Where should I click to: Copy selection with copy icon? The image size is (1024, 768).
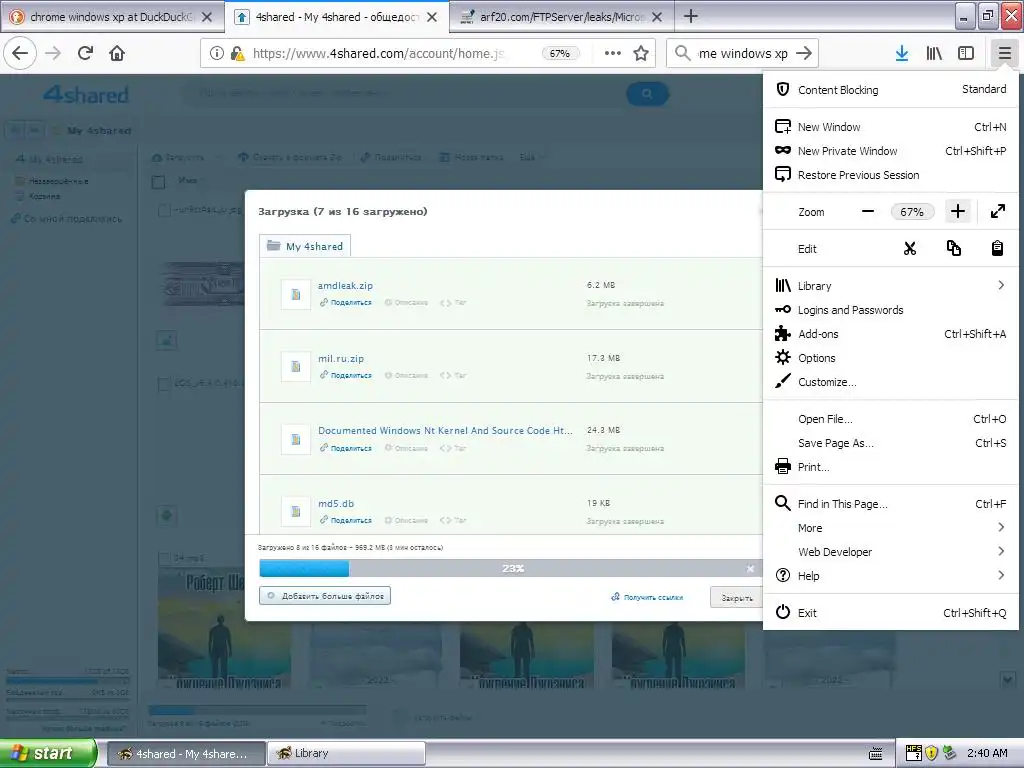coord(953,249)
